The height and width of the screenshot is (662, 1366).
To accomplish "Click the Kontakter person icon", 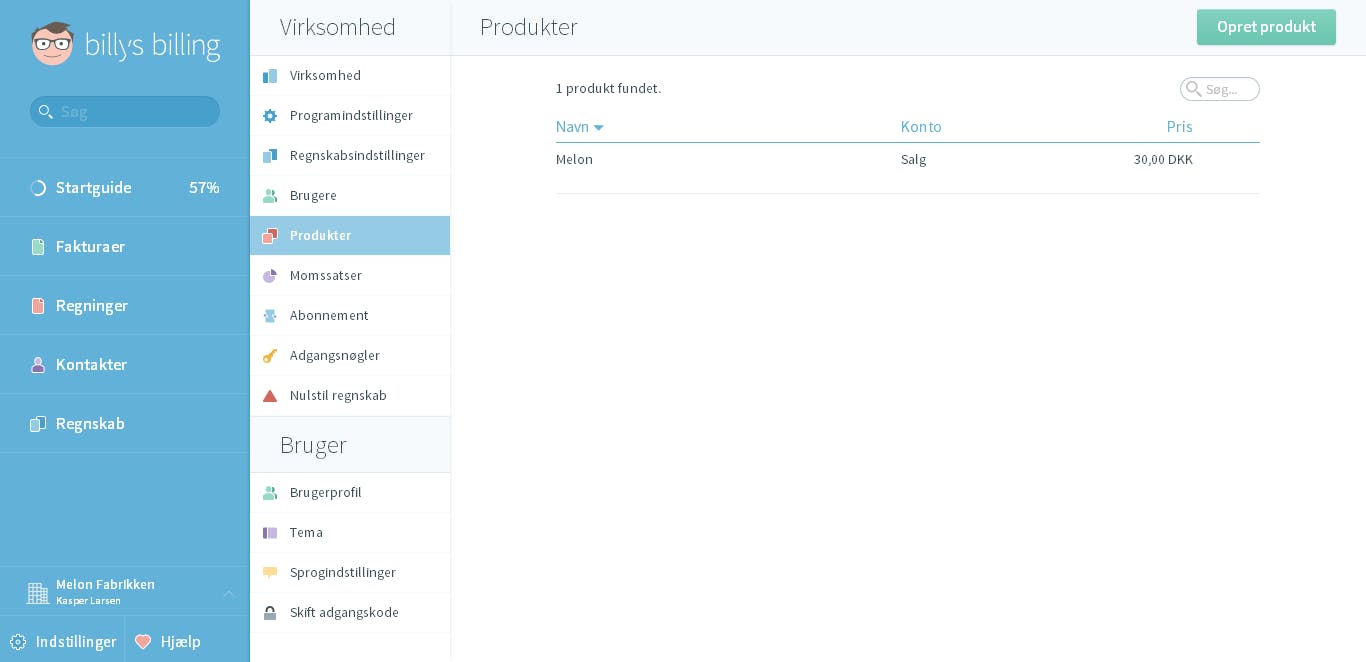I will 38,365.
